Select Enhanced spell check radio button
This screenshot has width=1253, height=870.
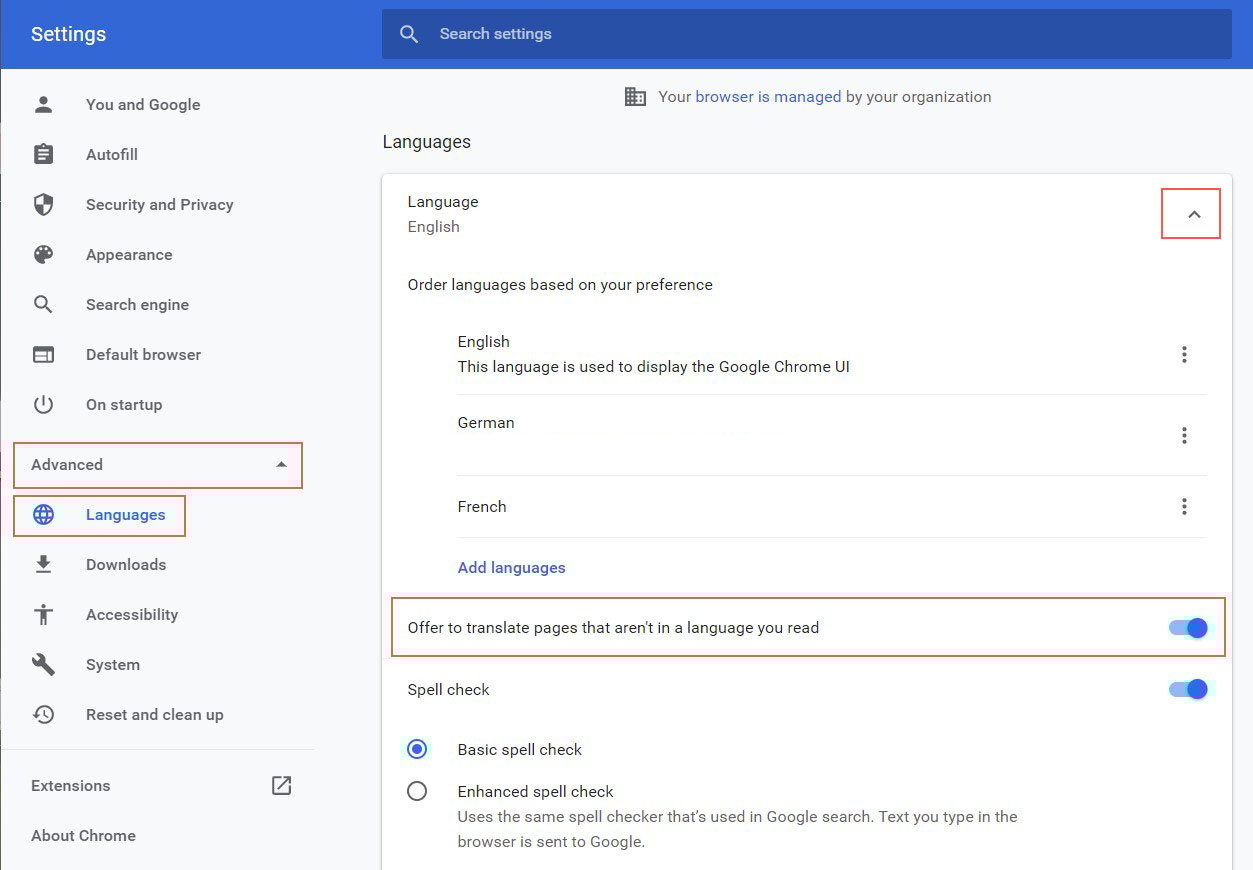tap(417, 790)
